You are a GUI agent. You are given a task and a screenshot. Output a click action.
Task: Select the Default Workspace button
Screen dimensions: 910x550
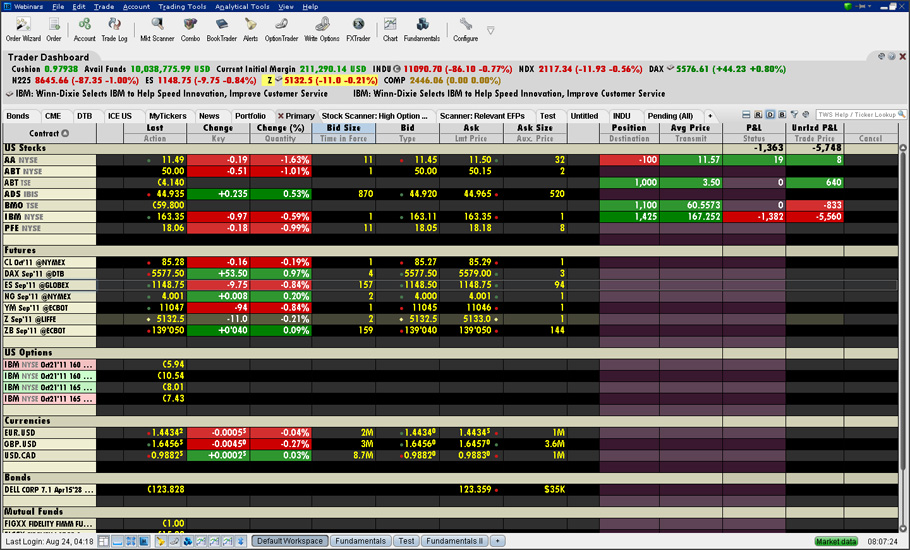(290, 541)
